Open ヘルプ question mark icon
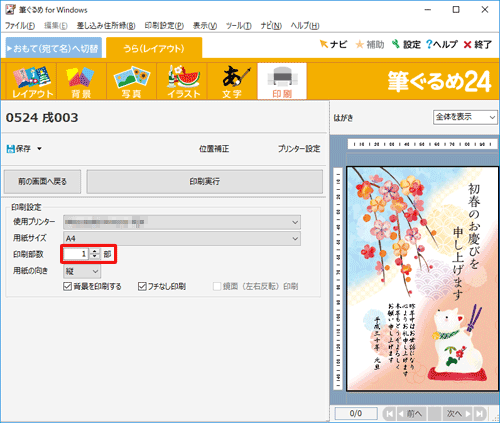 coord(429,44)
